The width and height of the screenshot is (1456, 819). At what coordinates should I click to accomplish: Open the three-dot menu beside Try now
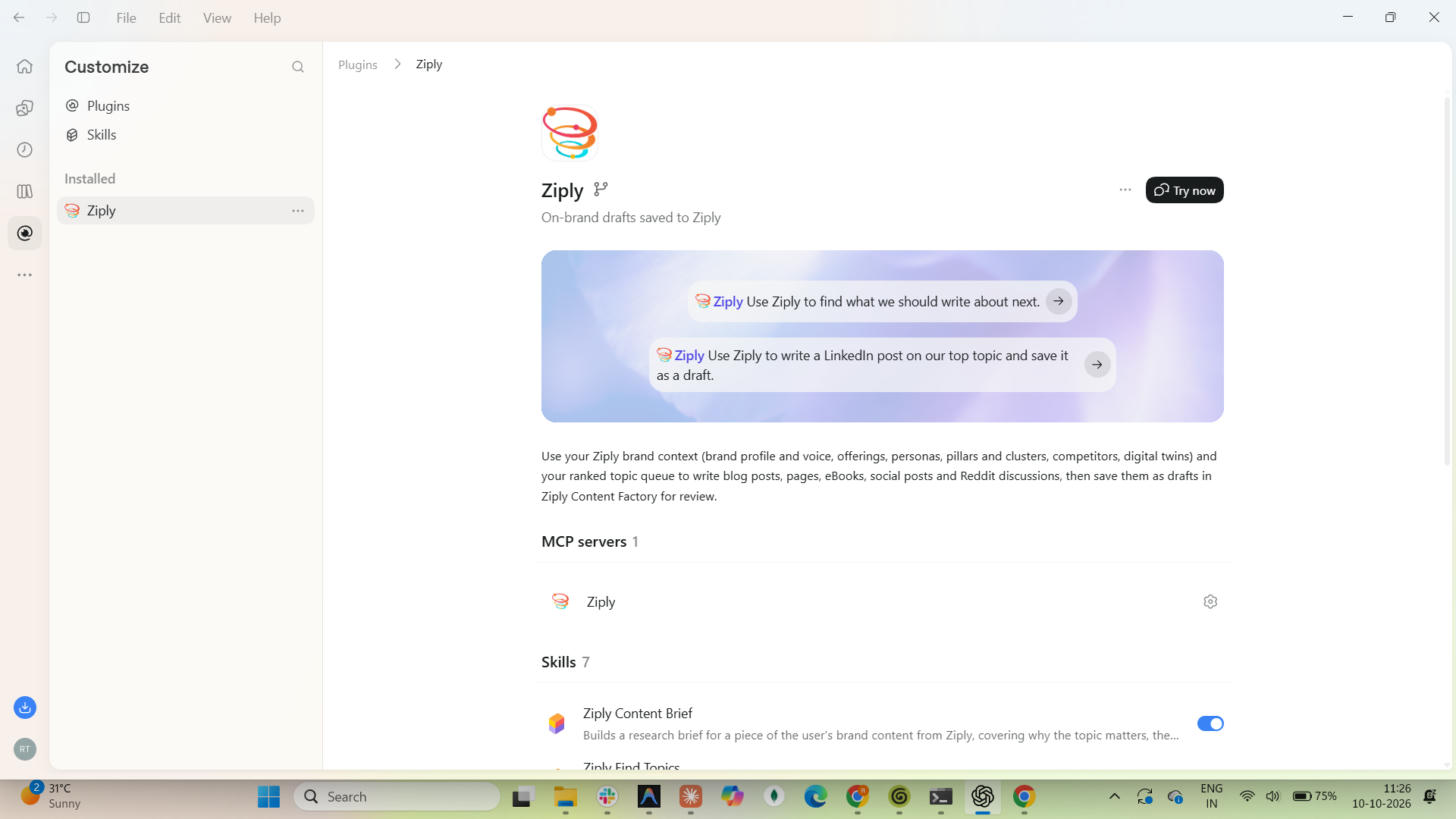pos(1125,190)
